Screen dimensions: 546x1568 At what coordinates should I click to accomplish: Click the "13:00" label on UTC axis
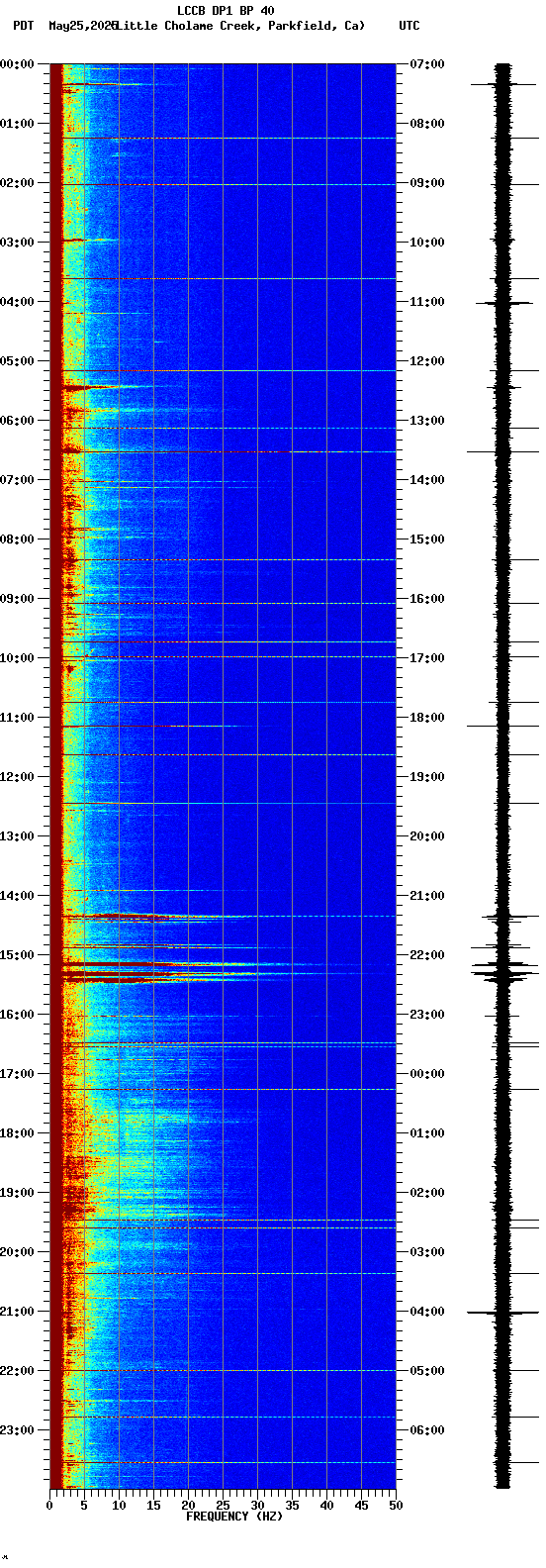tap(427, 421)
